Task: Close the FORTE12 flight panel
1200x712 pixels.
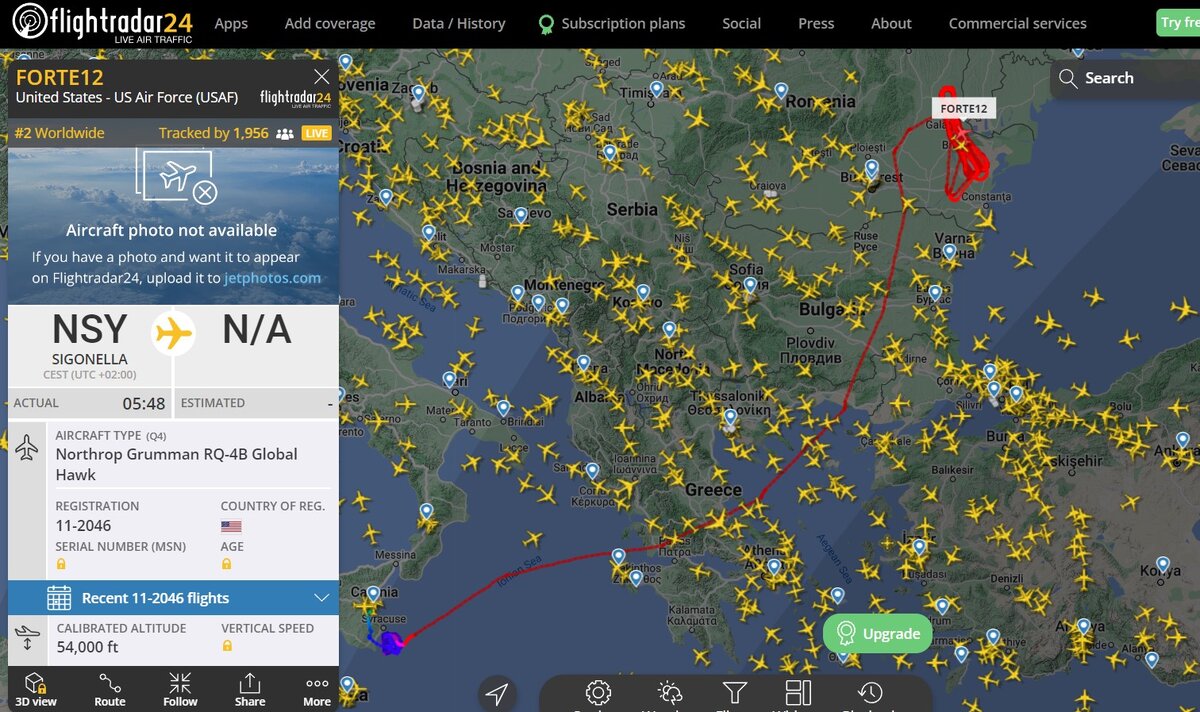Action: tap(321, 77)
